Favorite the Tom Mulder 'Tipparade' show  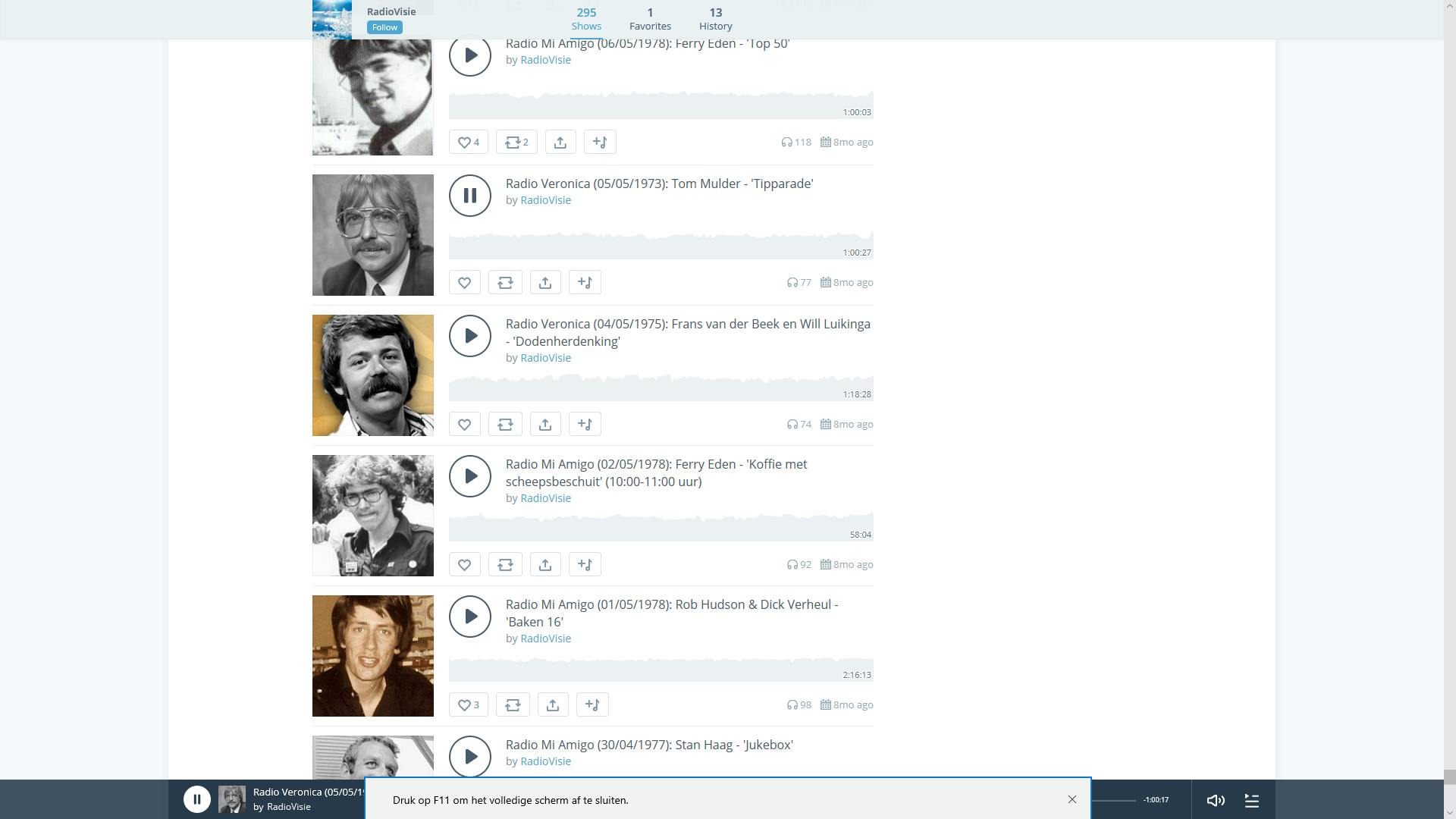(x=464, y=282)
